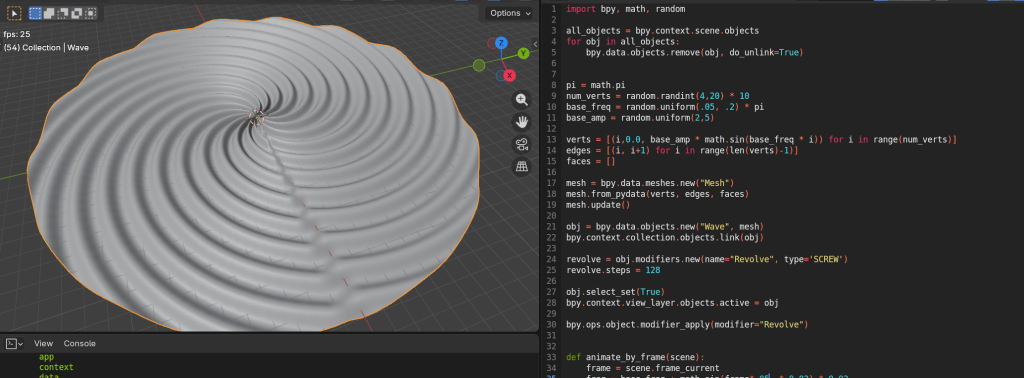Click the 'bpy.ops.object.modifier_apply' line
This screenshot has width=1024, height=378.
click(687, 324)
